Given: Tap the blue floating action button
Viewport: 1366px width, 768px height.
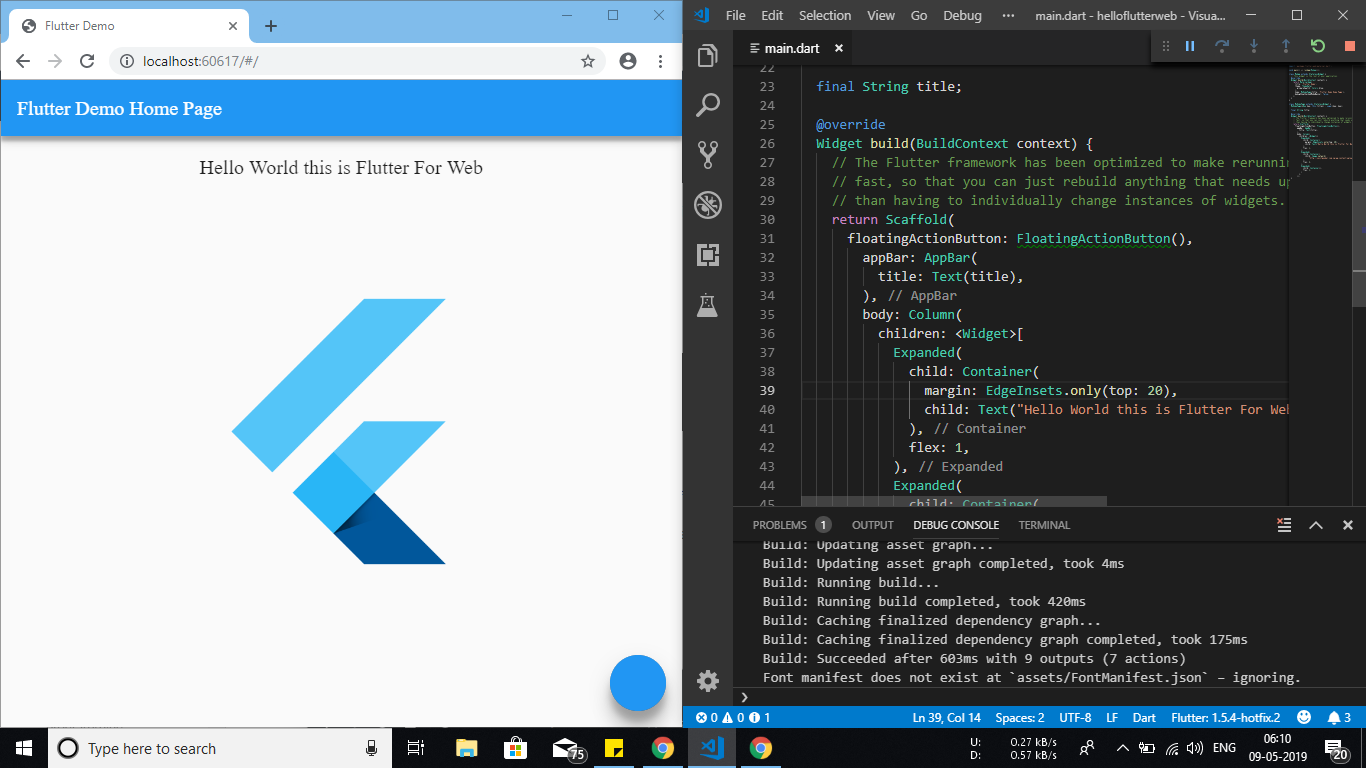Looking at the screenshot, I should pos(638,683).
